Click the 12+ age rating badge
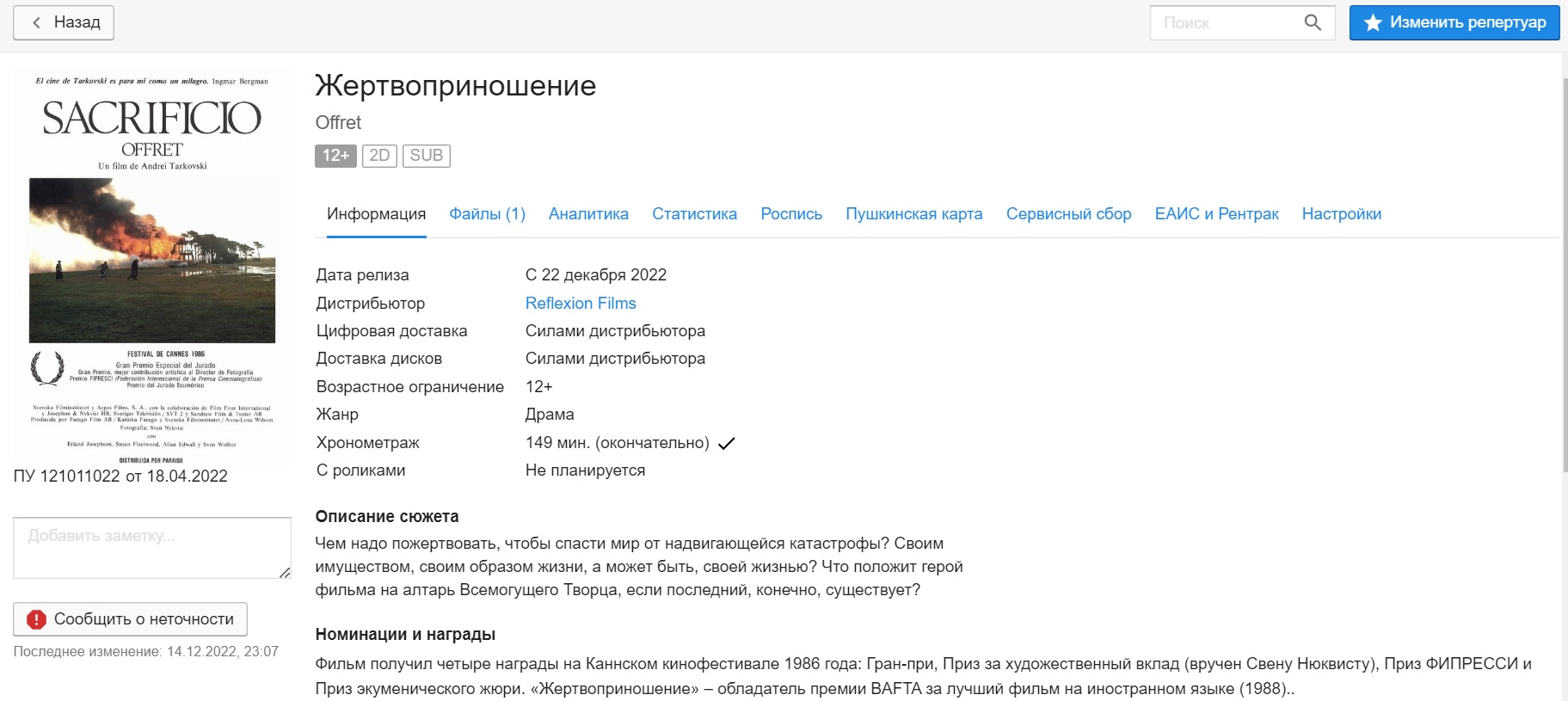 click(335, 156)
